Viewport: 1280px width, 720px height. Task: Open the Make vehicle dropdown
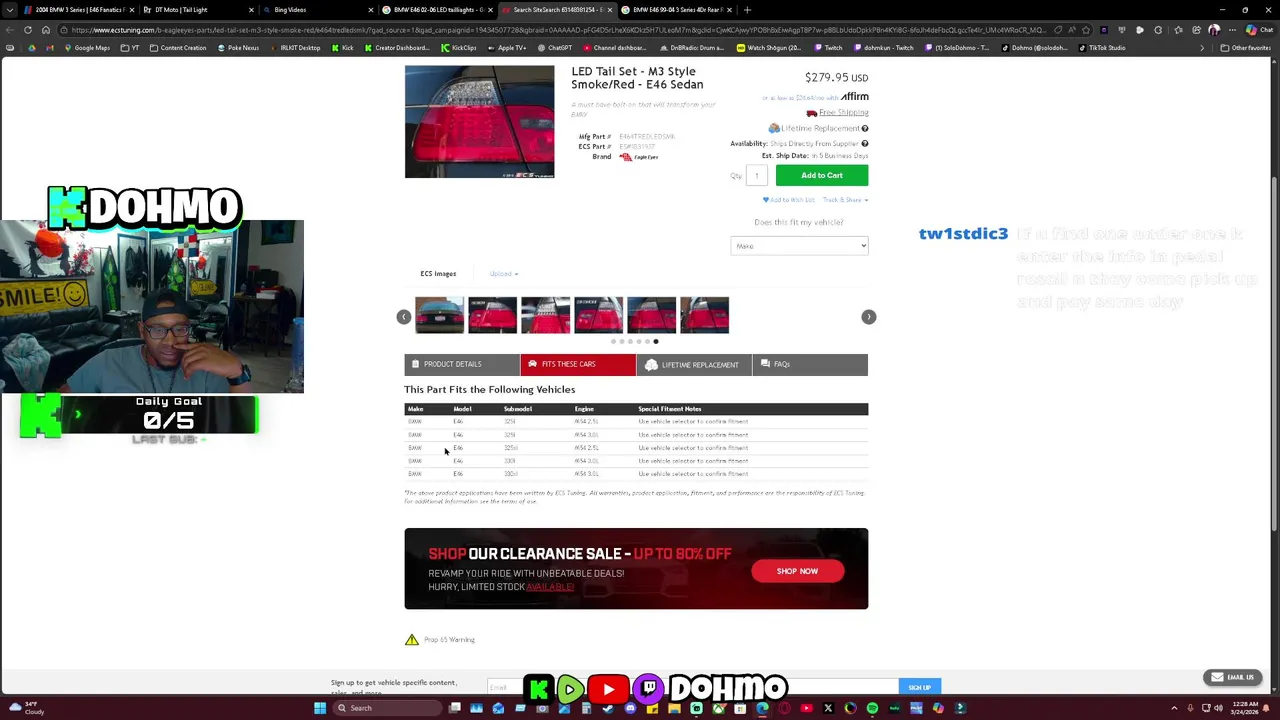click(x=799, y=246)
